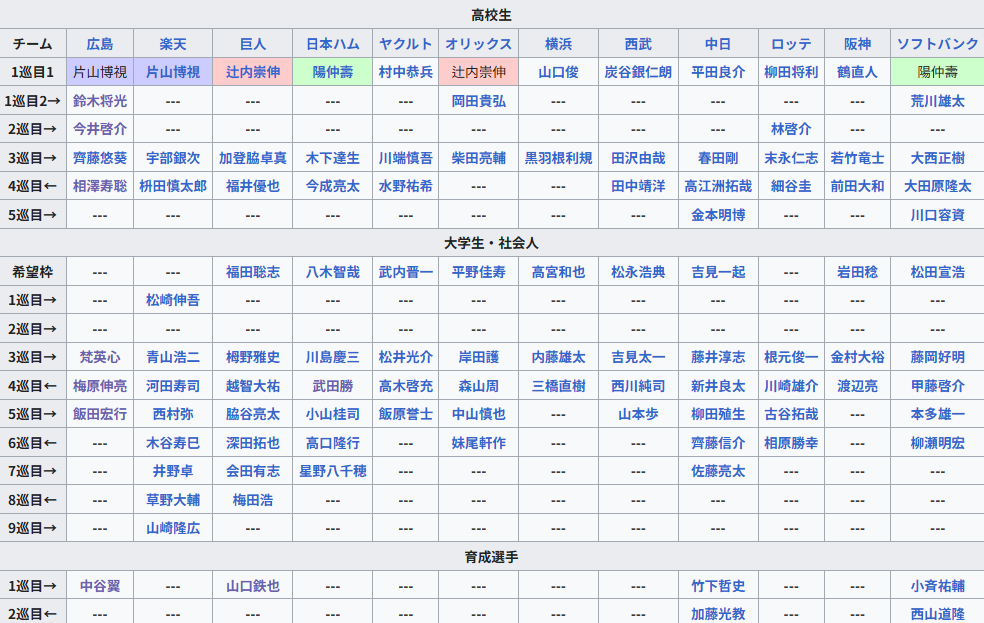Image resolution: width=984 pixels, height=623 pixels.
Task: Open the ソフトバンク team link
Action: pyautogui.click(x=937, y=44)
